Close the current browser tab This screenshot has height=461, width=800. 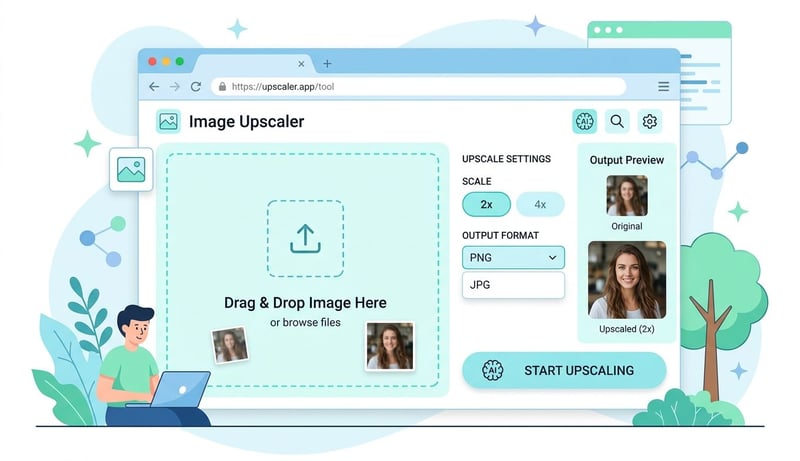click(x=301, y=64)
